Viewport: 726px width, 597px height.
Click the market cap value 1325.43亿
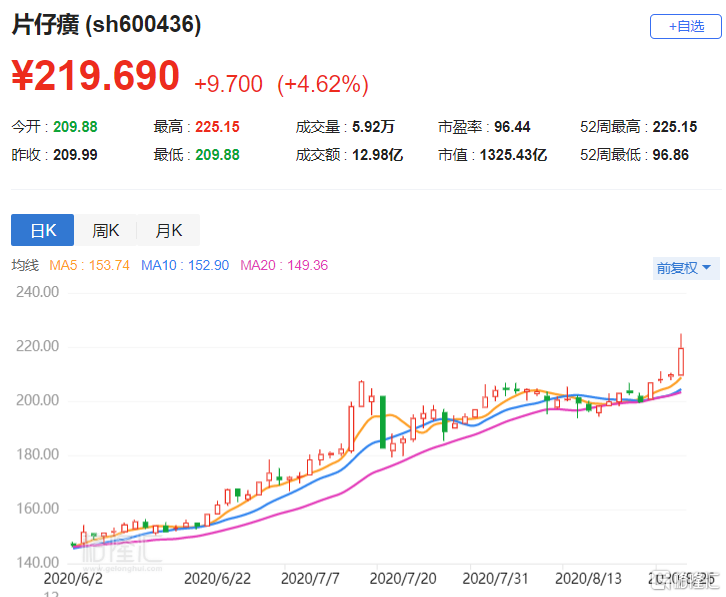pos(513,155)
